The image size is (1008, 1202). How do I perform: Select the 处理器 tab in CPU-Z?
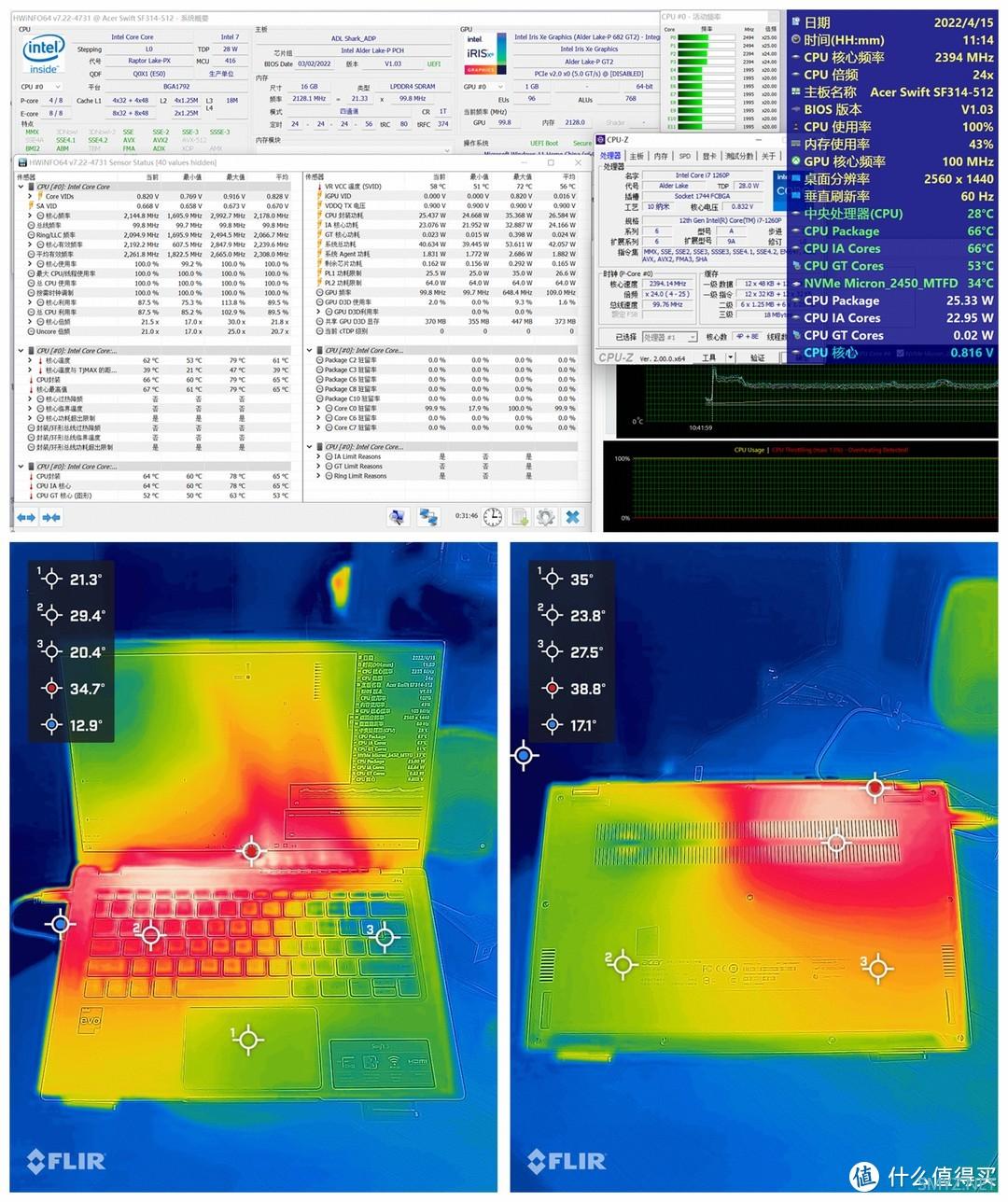click(x=610, y=156)
